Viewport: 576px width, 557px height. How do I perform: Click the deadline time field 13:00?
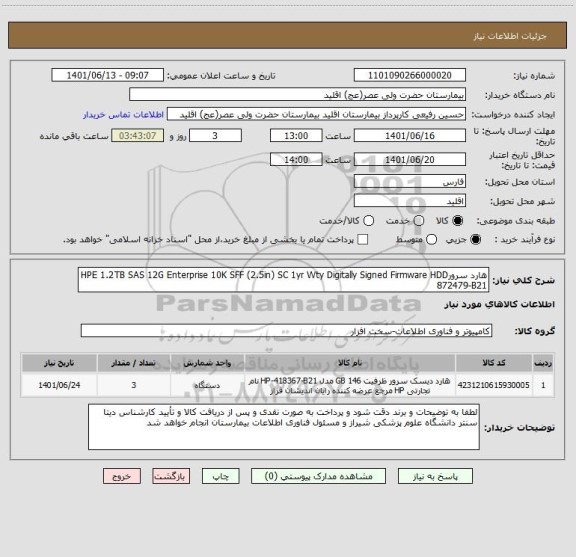(x=296, y=136)
